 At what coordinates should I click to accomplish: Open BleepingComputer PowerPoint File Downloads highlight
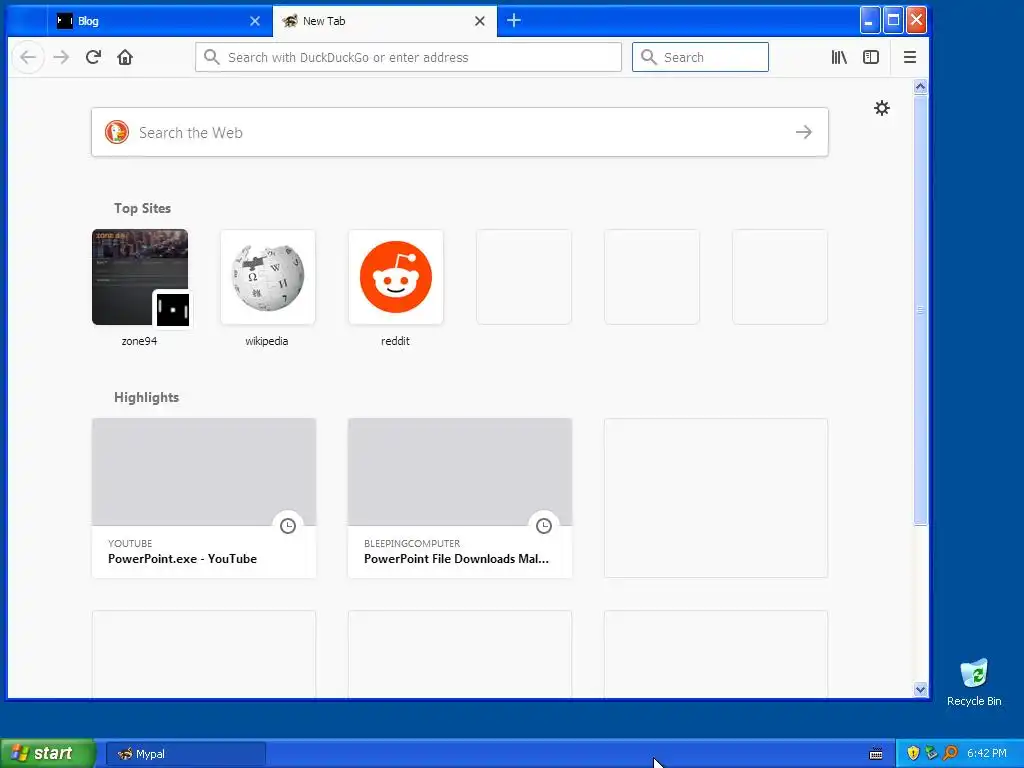pyautogui.click(x=460, y=498)
